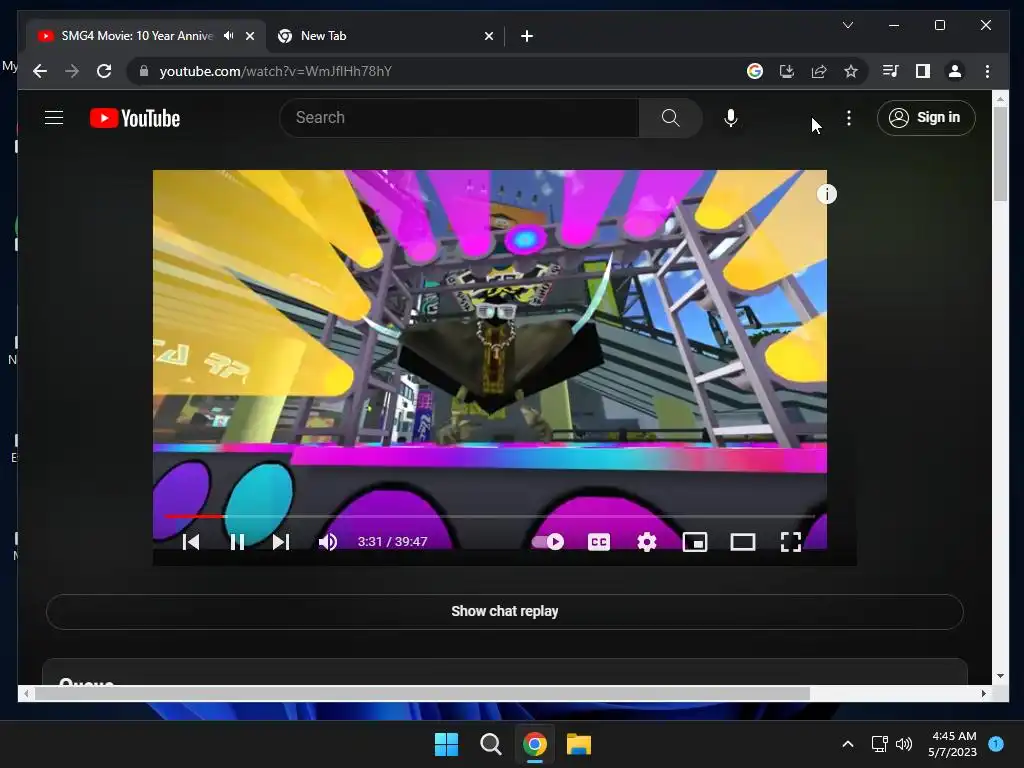This screenshot has height=768, width=1024.
Task: Select the youtube.com address bar URL
Action: [275, 71]
